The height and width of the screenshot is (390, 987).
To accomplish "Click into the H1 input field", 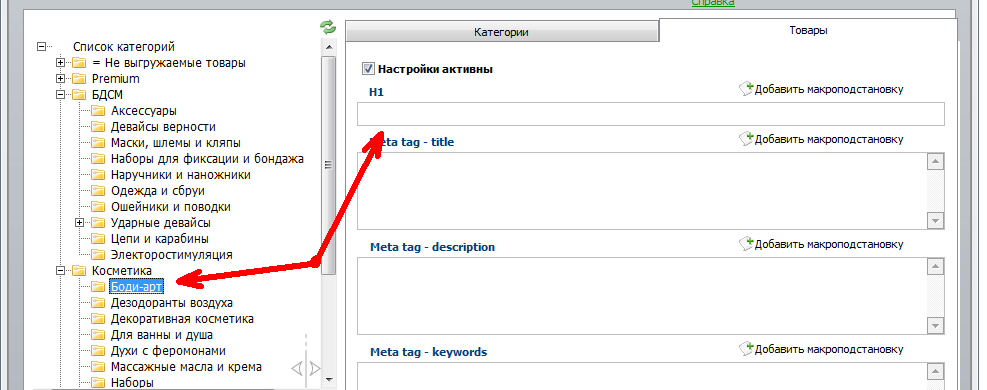I will point(651,114).
